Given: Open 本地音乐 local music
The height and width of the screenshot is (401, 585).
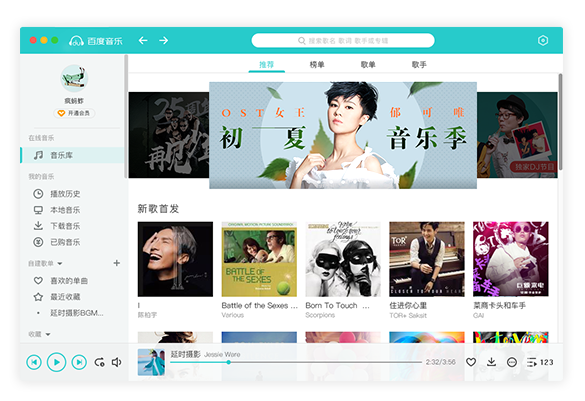Looking at the screenshot, I should (x=65, y=210).
